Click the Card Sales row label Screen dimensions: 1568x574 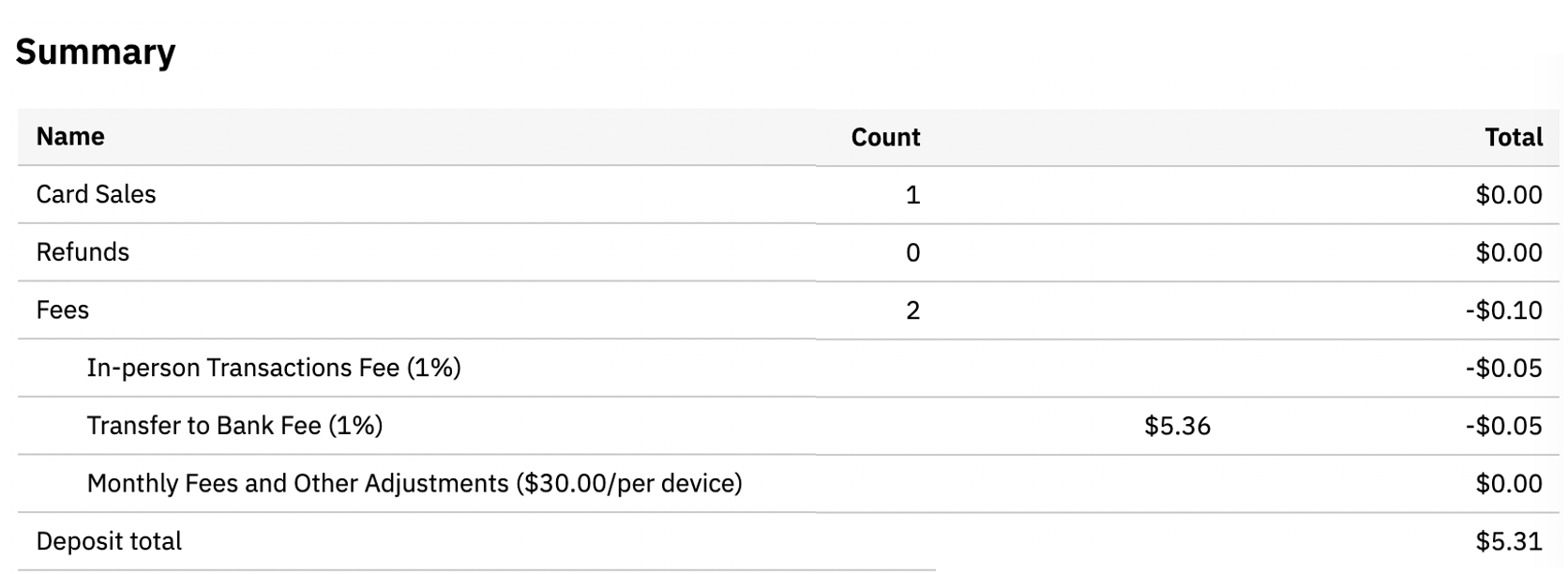coord(96,194)
